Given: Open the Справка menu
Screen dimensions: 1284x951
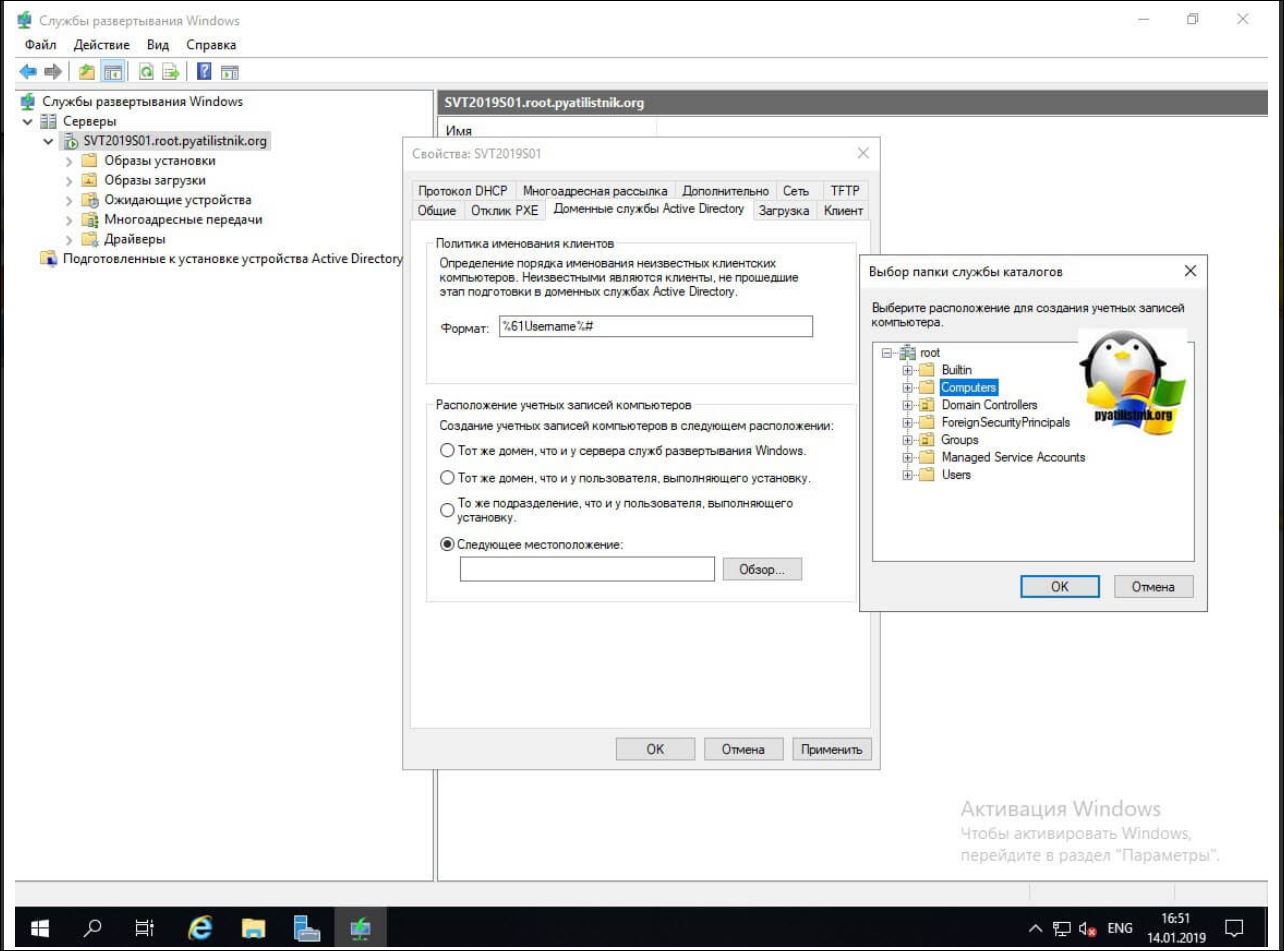Looking at the screenshot, I should tap(211, 45).
